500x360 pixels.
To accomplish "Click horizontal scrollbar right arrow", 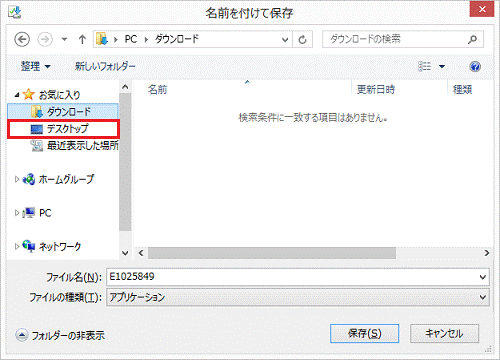I will click(487, 253).
